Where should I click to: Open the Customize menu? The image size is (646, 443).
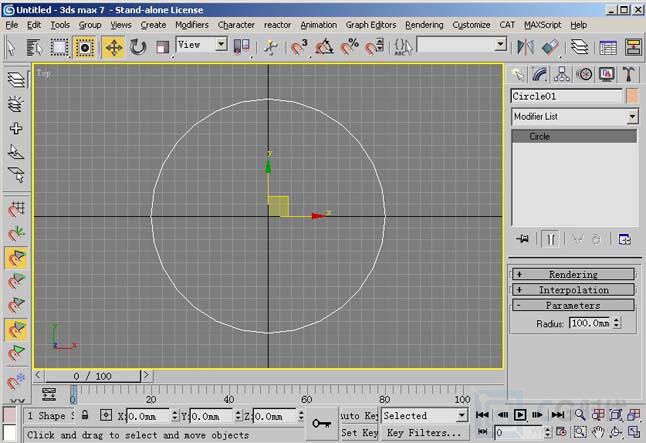coord(471,25)
